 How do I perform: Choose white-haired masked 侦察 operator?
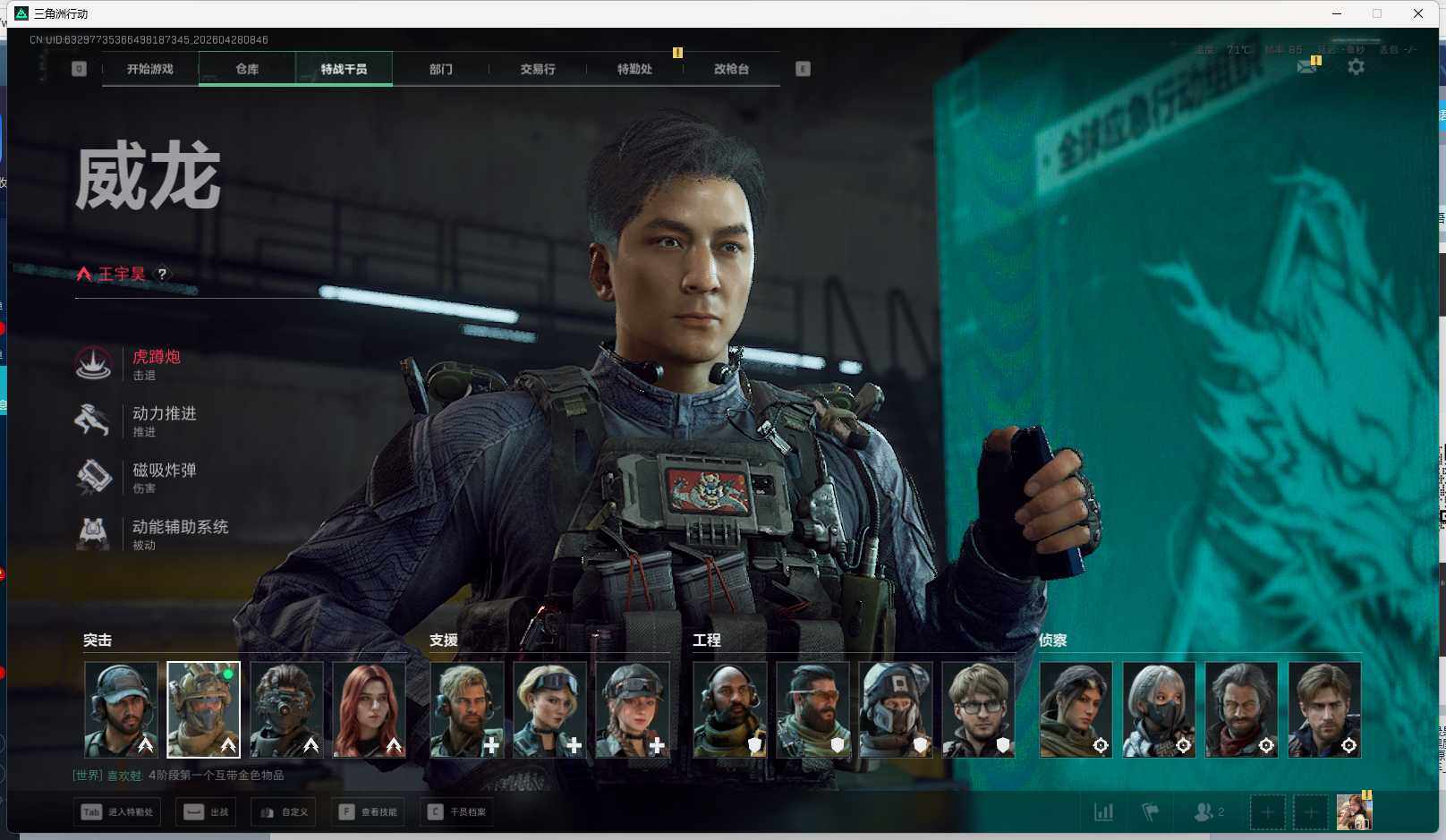[x=1159, y=709]
